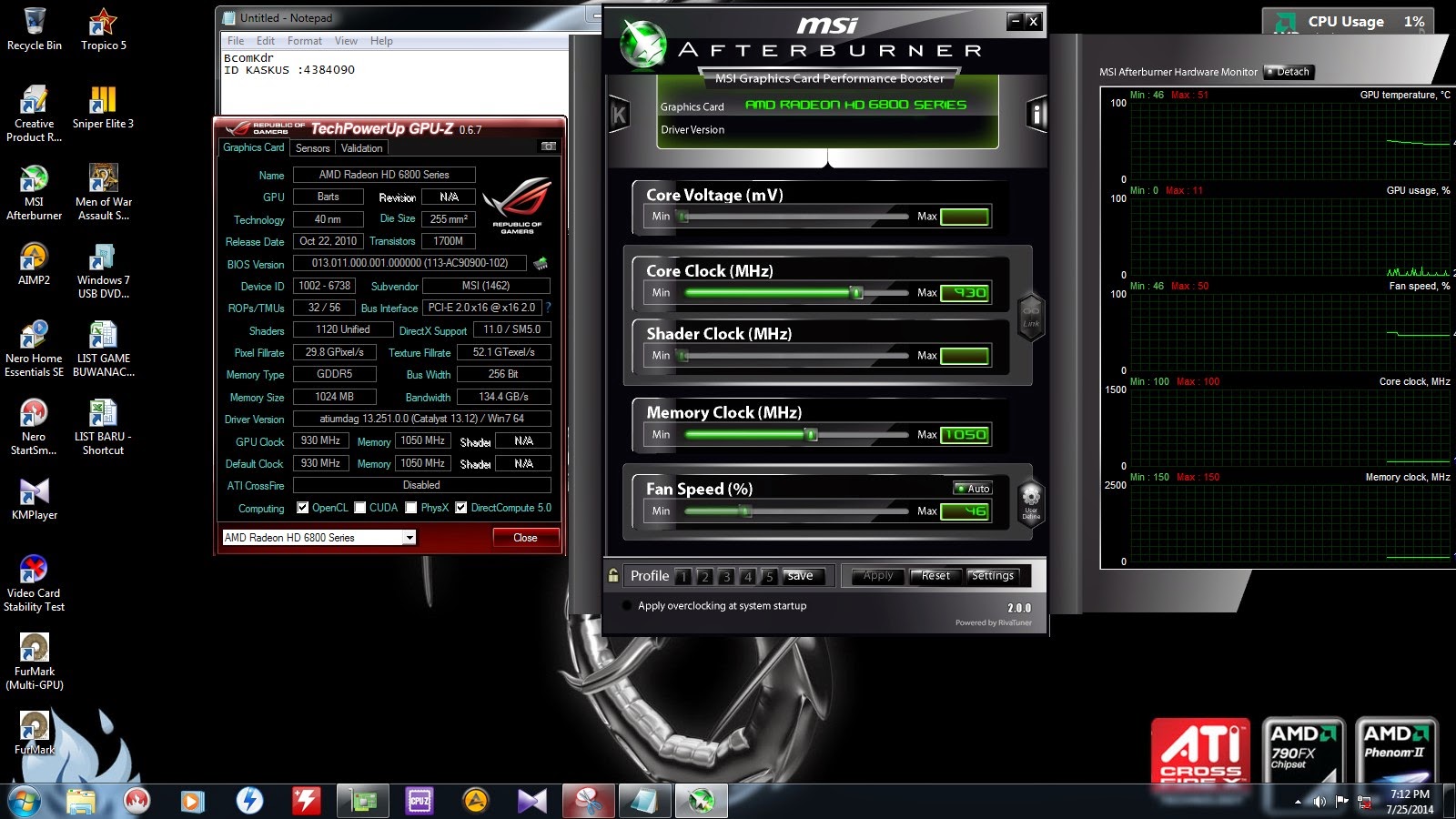The width and height of the screenshot is (1456, 819).
Task: Toggle the Link shader clock icon
Action: pos(1031,318)
